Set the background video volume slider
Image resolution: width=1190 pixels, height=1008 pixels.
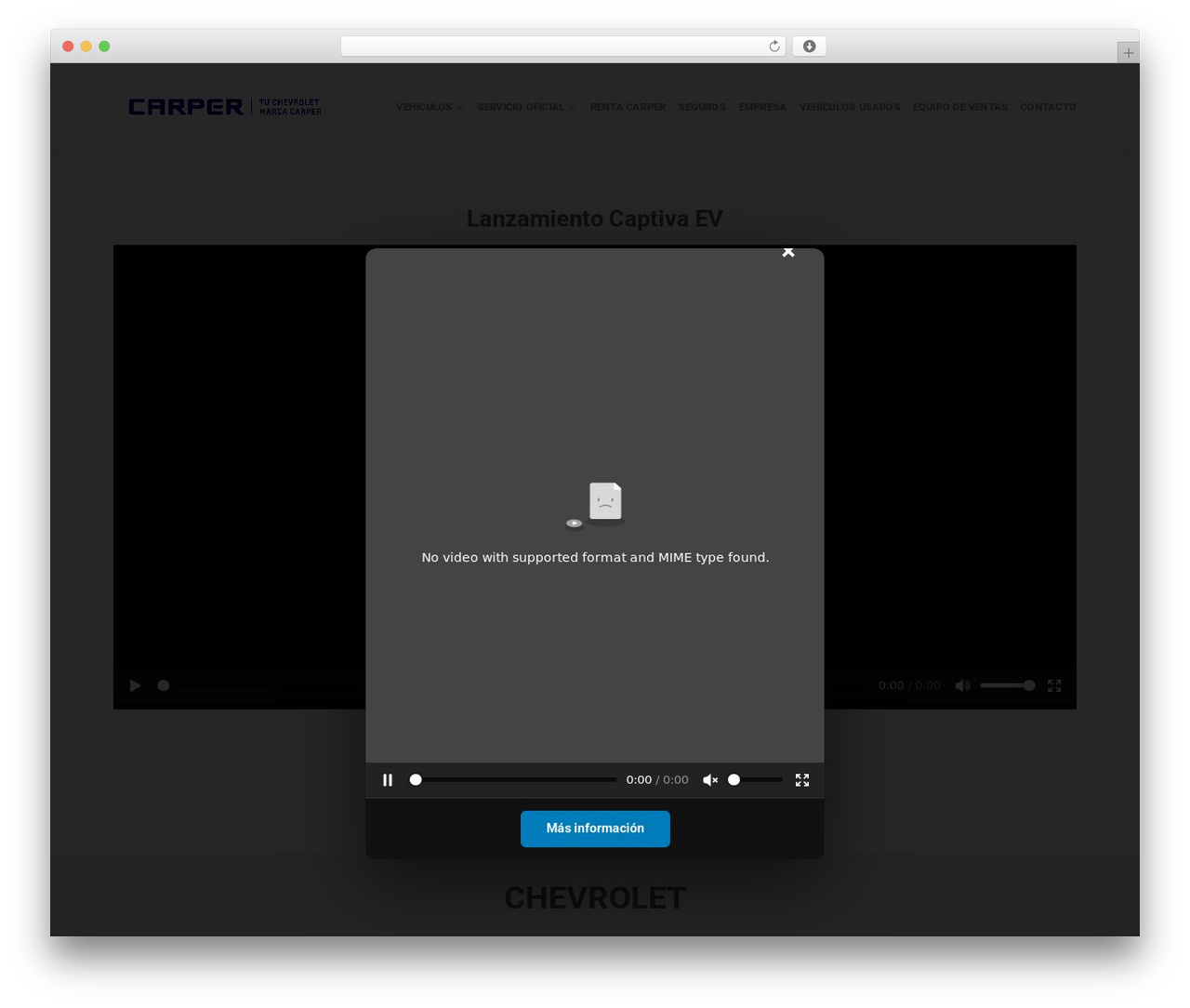(1008, 685)
